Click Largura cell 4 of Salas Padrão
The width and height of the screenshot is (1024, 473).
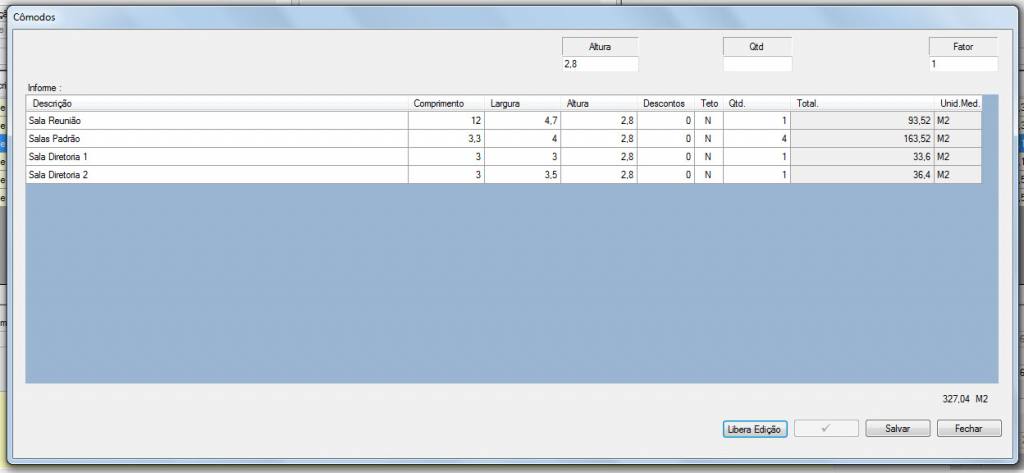(x=522, y=139)
